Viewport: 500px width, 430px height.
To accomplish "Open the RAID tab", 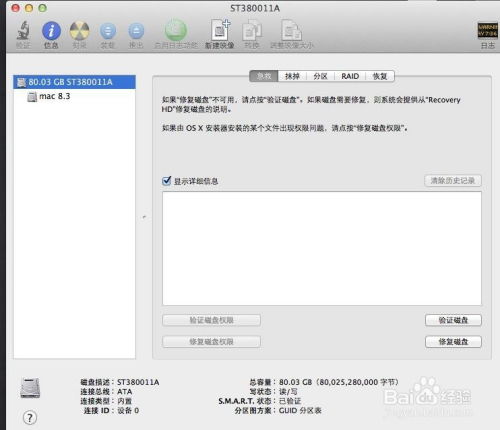I will click(350, 76).
